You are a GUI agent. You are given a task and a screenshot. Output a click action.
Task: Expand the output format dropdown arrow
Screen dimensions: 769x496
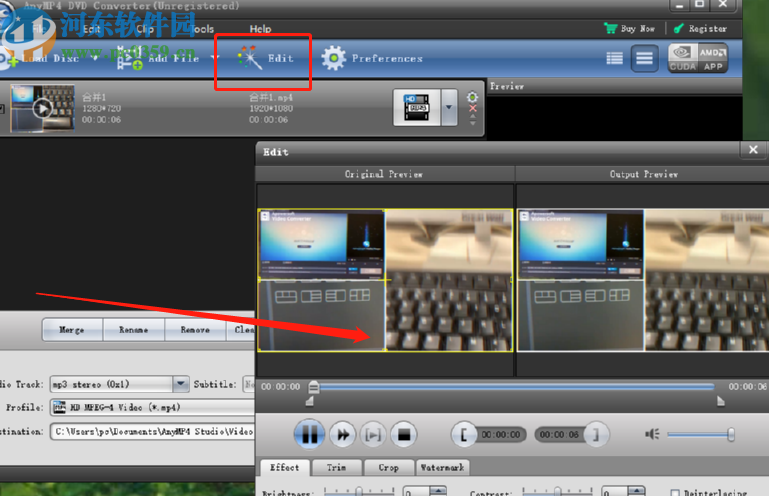449,107
